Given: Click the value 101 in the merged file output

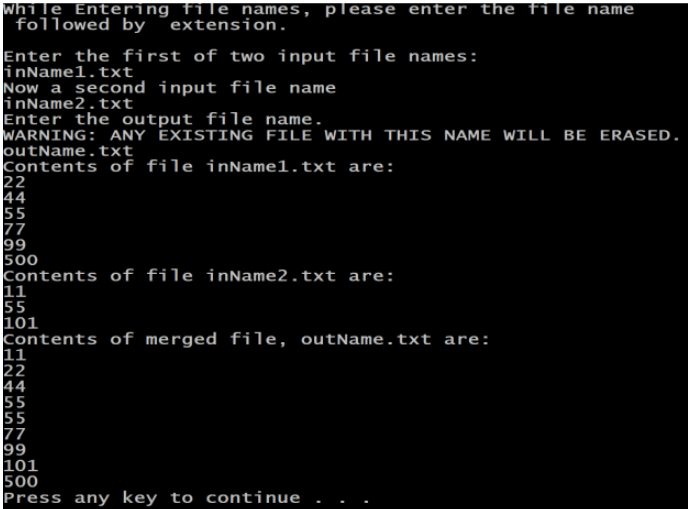Looking at the screenshot, I should click(x=20, y=465).
